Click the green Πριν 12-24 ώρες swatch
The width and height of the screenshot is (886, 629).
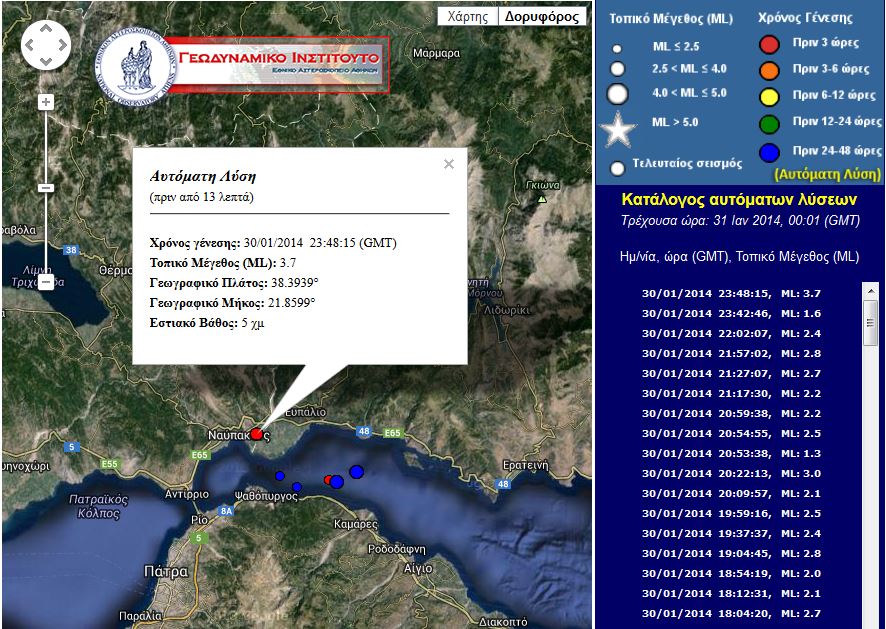coord(769,123)
